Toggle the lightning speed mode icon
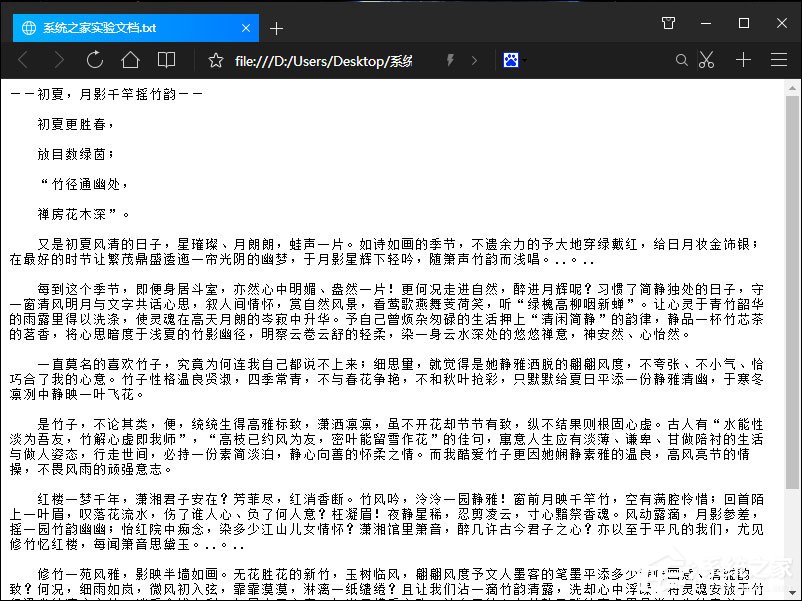Viewport: 802px width, 601px height. point(450,60)
